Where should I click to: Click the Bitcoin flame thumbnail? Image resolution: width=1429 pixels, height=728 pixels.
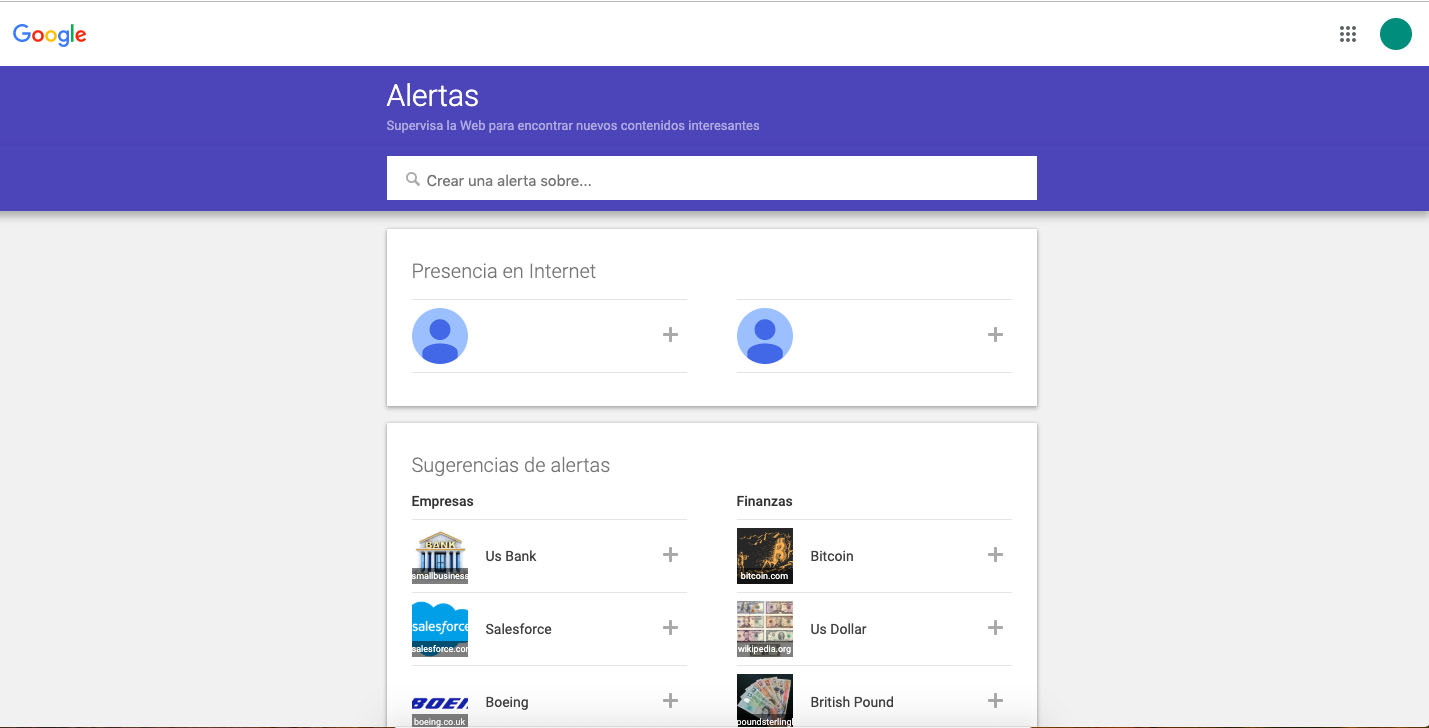click(764, 555)
